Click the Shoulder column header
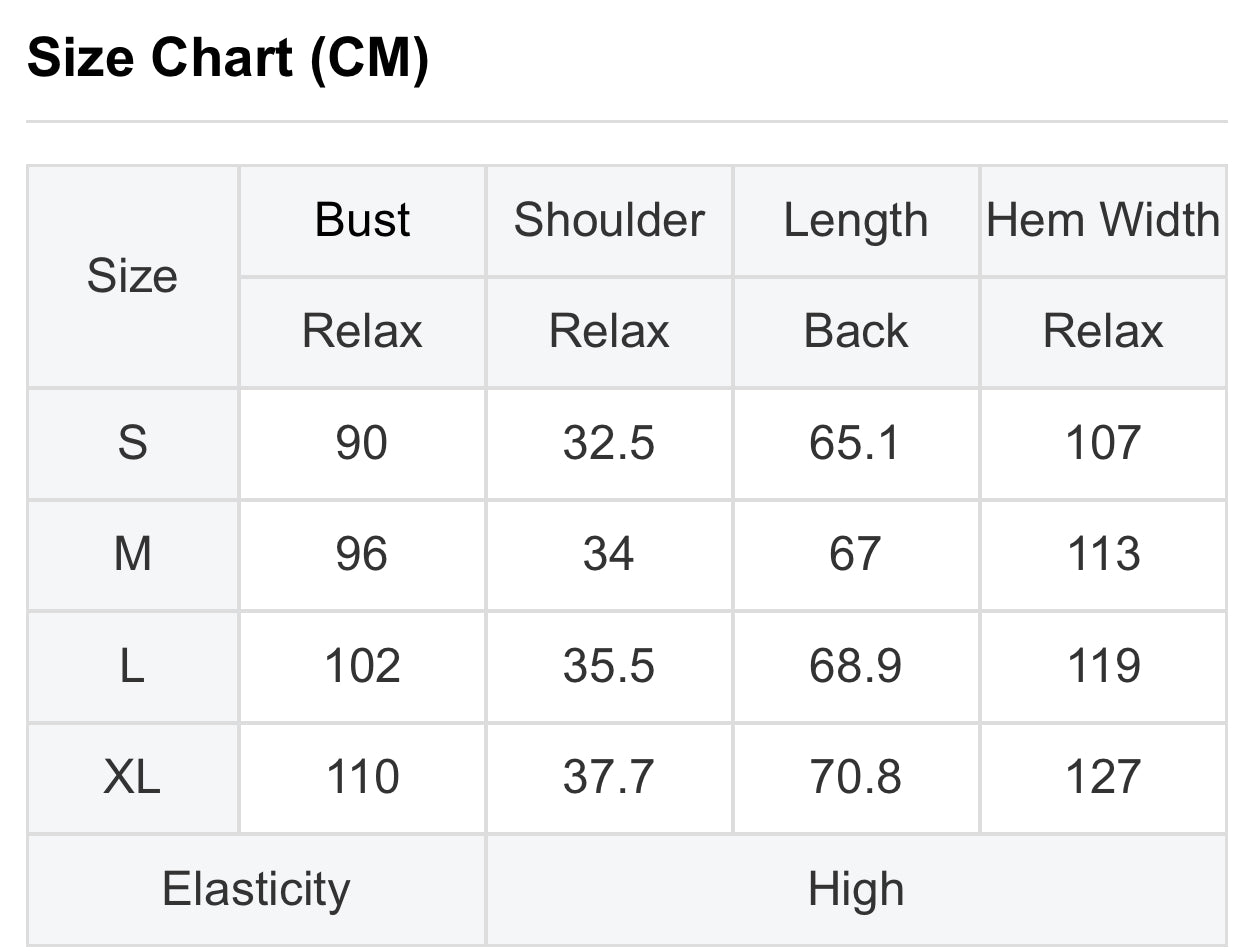1246x952 pixels. (x=609, y=220)
